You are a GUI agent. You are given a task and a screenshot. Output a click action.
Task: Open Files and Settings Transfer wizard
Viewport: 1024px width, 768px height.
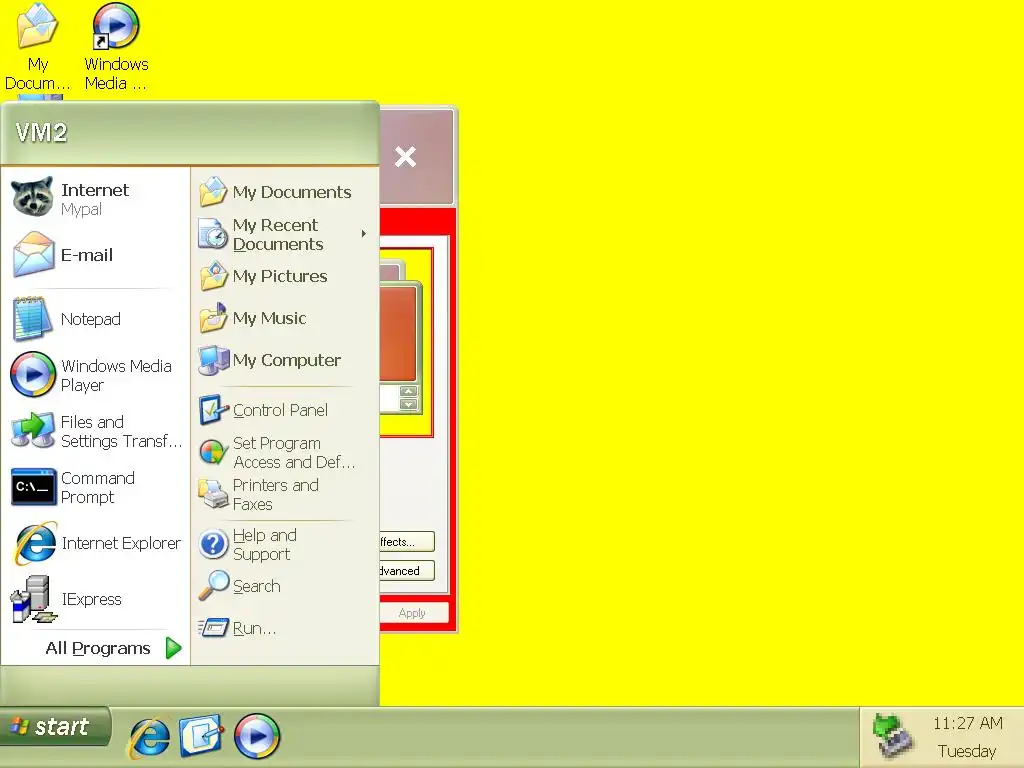click(95, 431)
